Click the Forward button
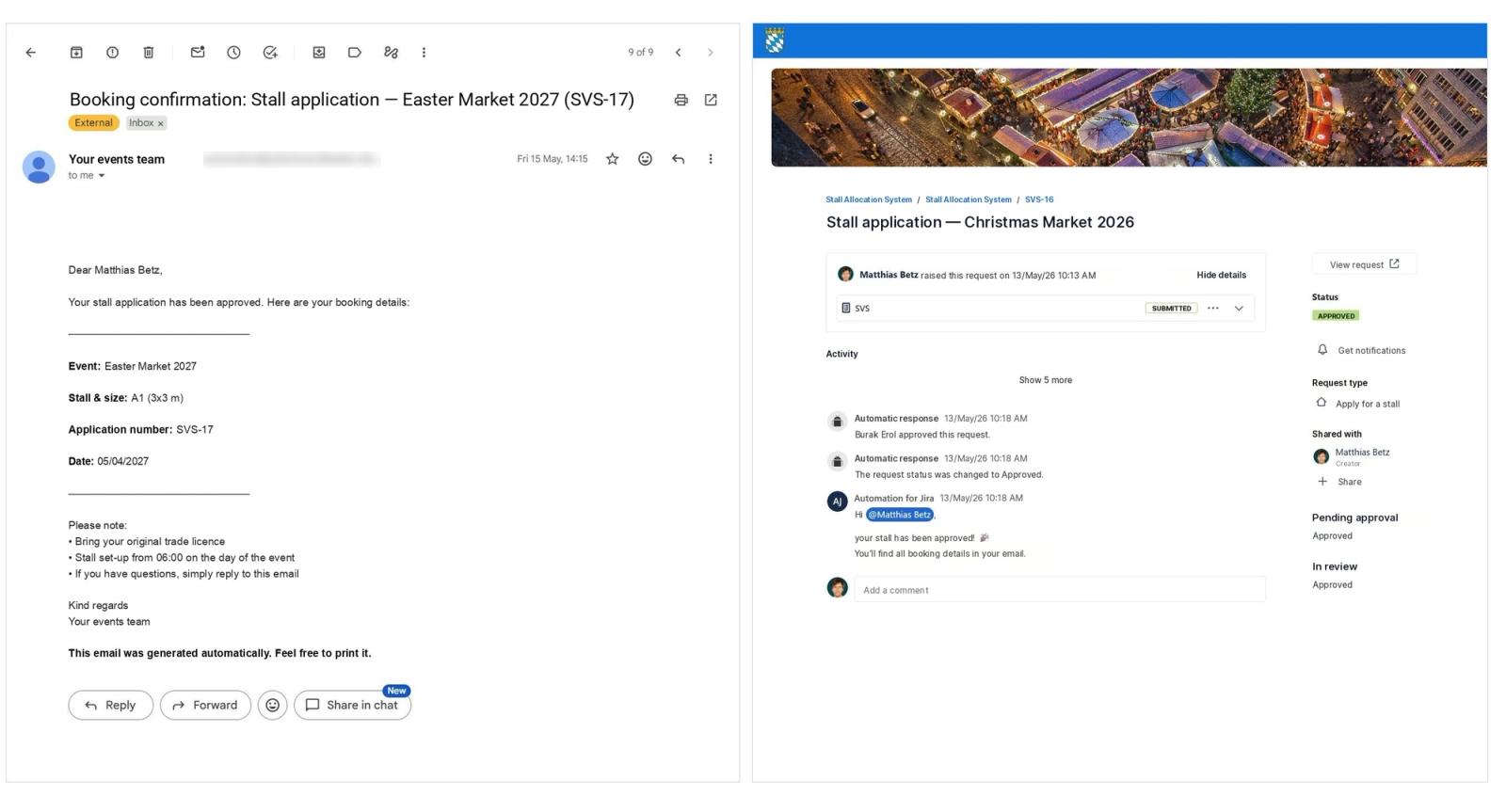Viewport: 1506px width, 812px height. [x=205, y=705]
